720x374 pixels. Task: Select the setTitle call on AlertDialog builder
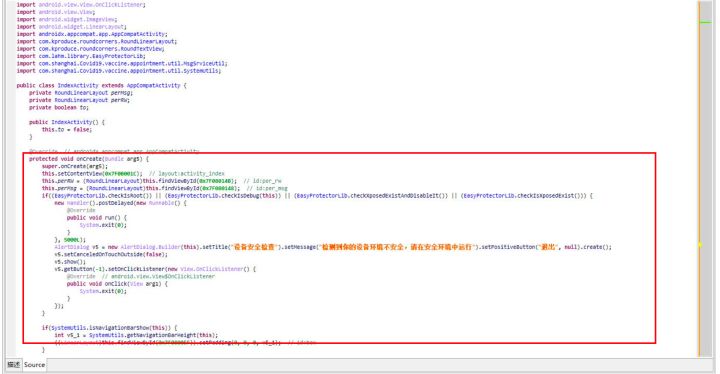pos(215,247)
